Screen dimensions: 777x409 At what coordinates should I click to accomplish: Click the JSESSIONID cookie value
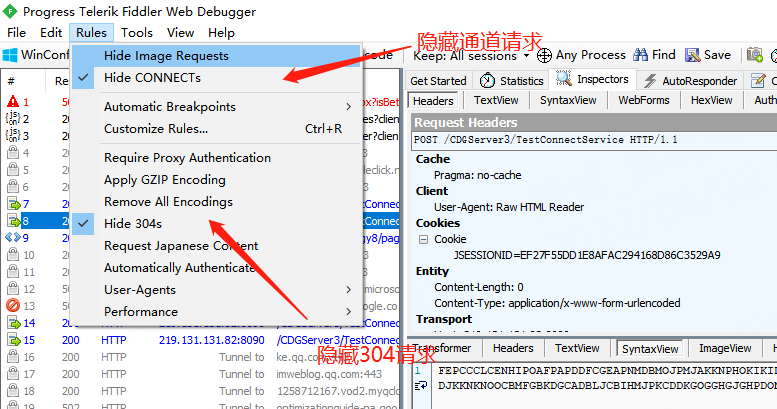587,255
